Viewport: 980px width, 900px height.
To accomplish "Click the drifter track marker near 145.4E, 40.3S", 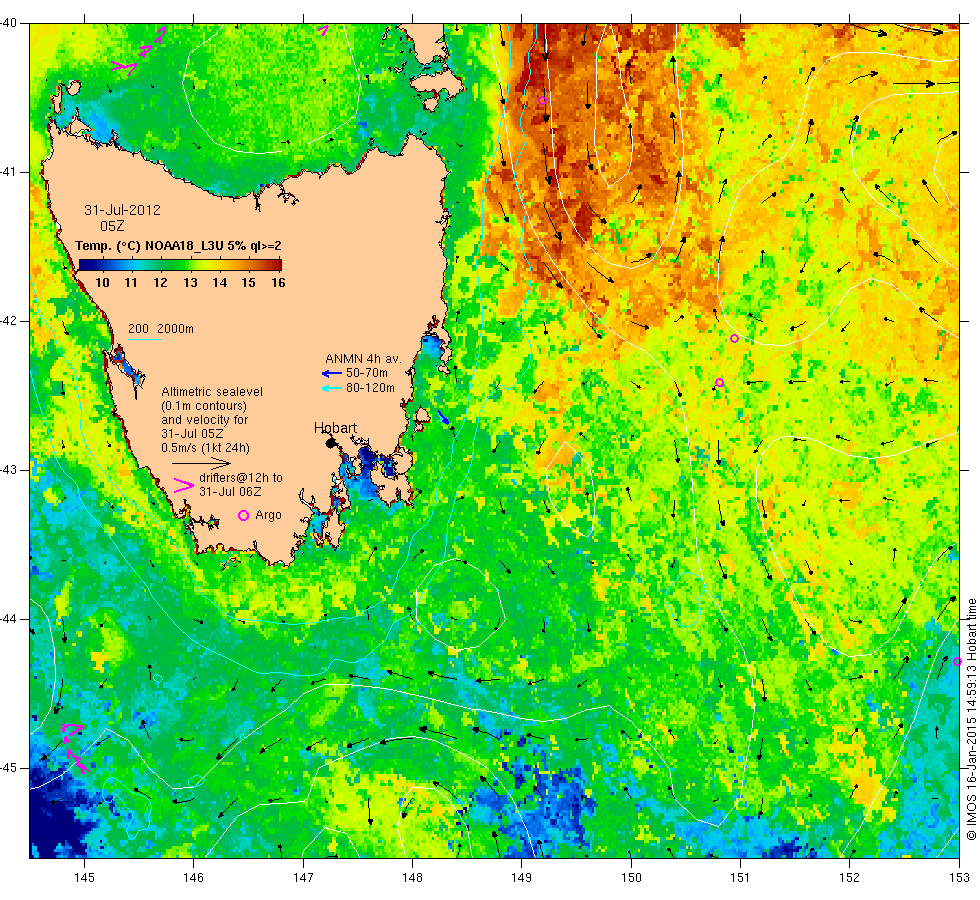I will (125, 67).
